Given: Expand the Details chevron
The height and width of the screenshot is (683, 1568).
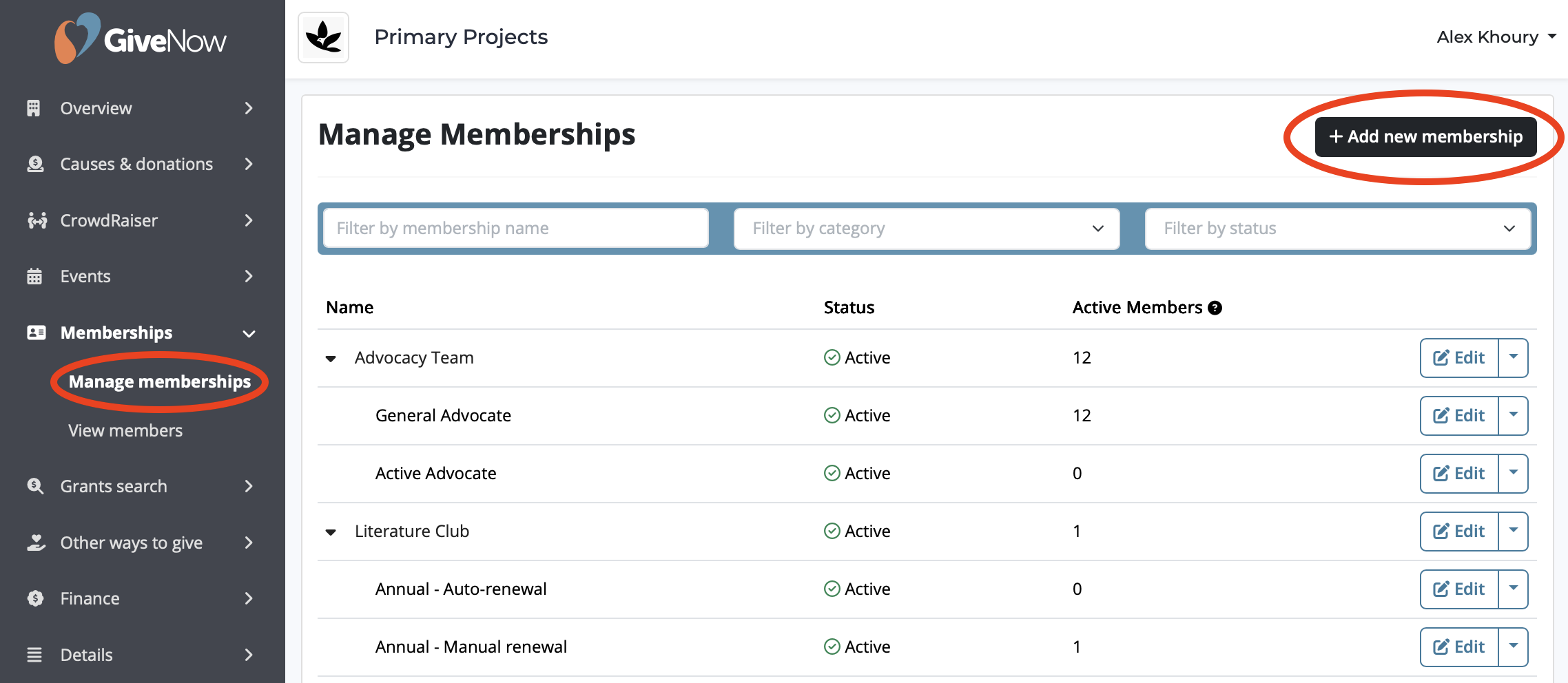Looking at the screenshot, I should pos(249,655).
